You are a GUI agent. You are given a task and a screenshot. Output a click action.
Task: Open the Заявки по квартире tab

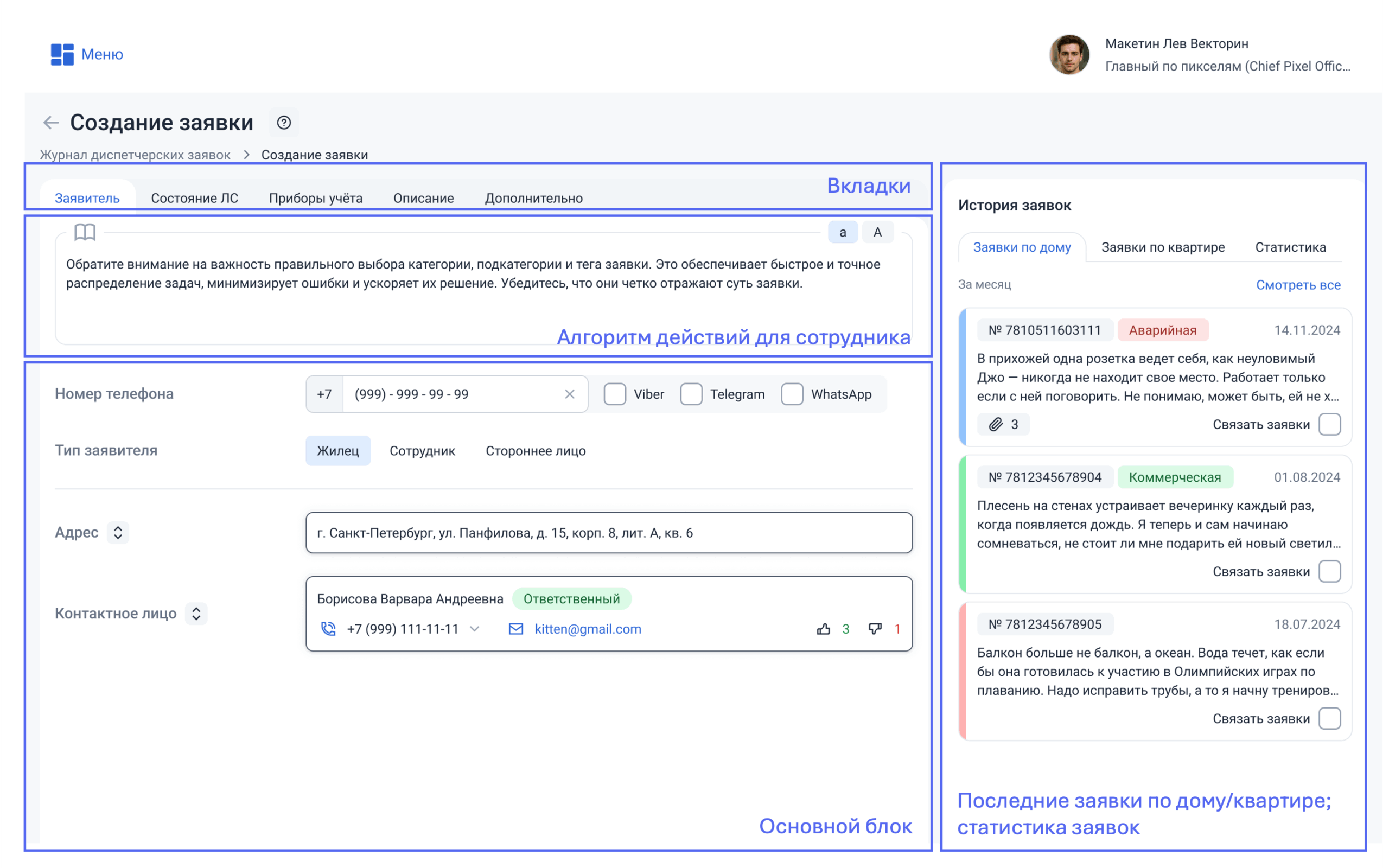pos(1163,247)
